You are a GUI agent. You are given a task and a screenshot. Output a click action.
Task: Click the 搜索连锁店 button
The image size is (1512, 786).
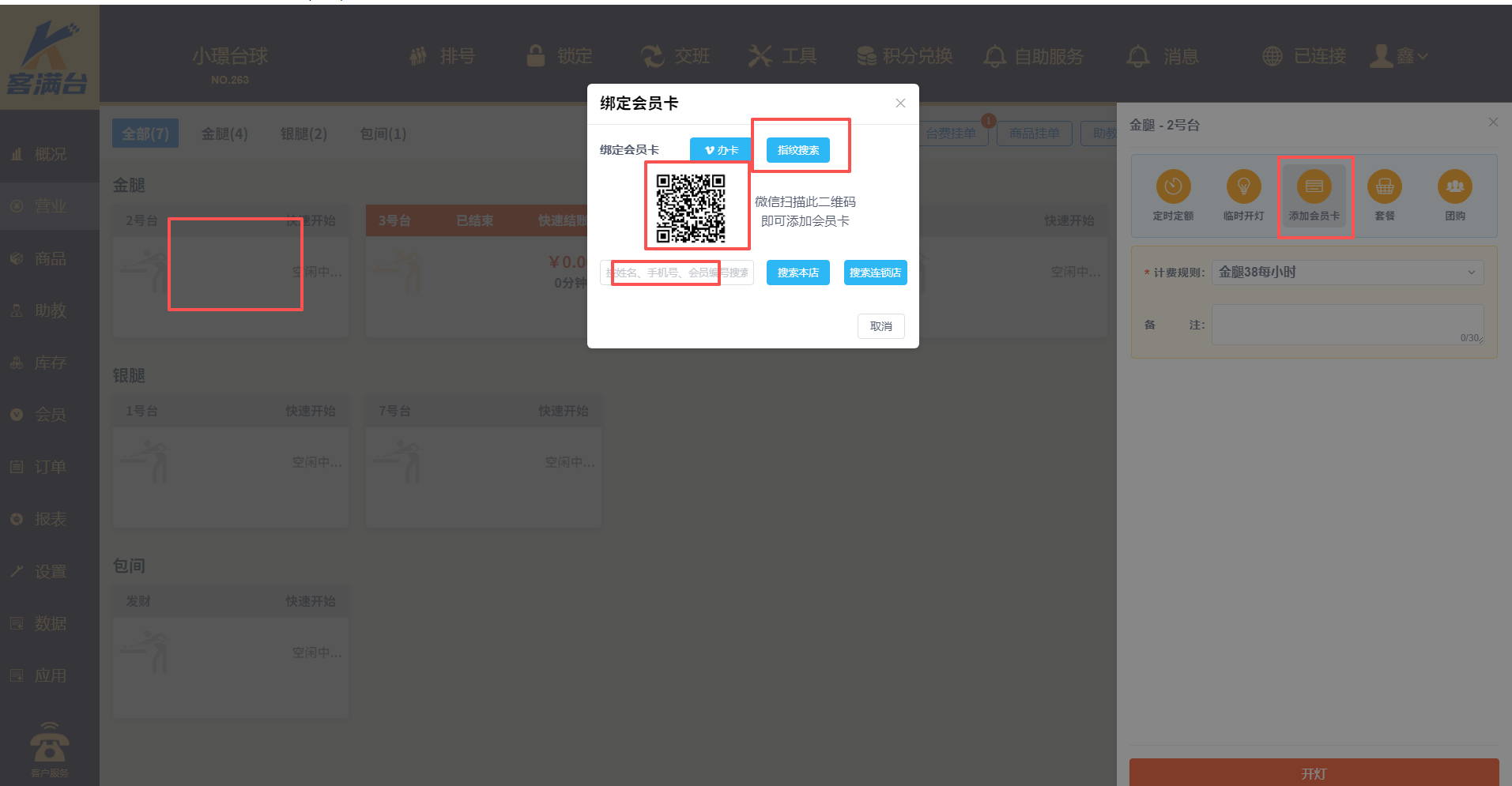pyautogui.click(x=875, y=273)
